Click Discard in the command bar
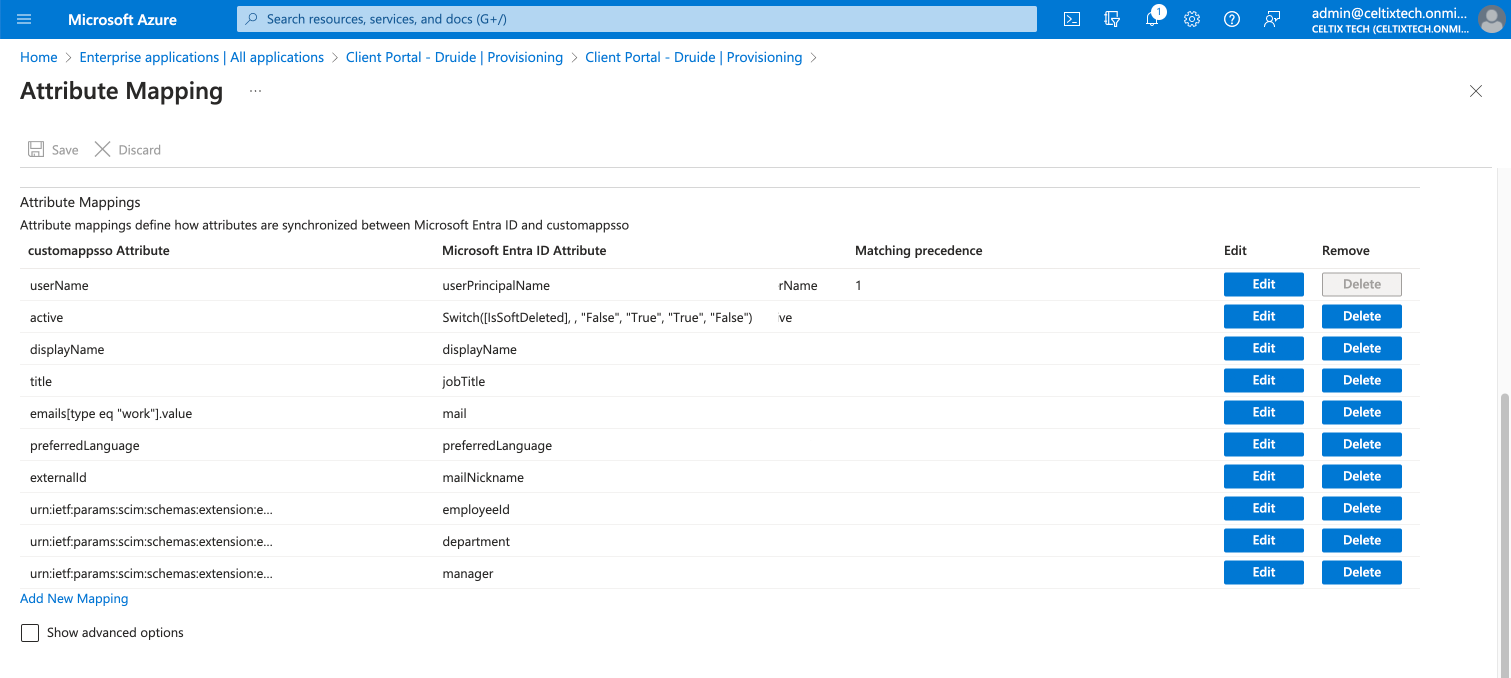Viewport: 1511px width, 678px height. (x=128, y=150)
